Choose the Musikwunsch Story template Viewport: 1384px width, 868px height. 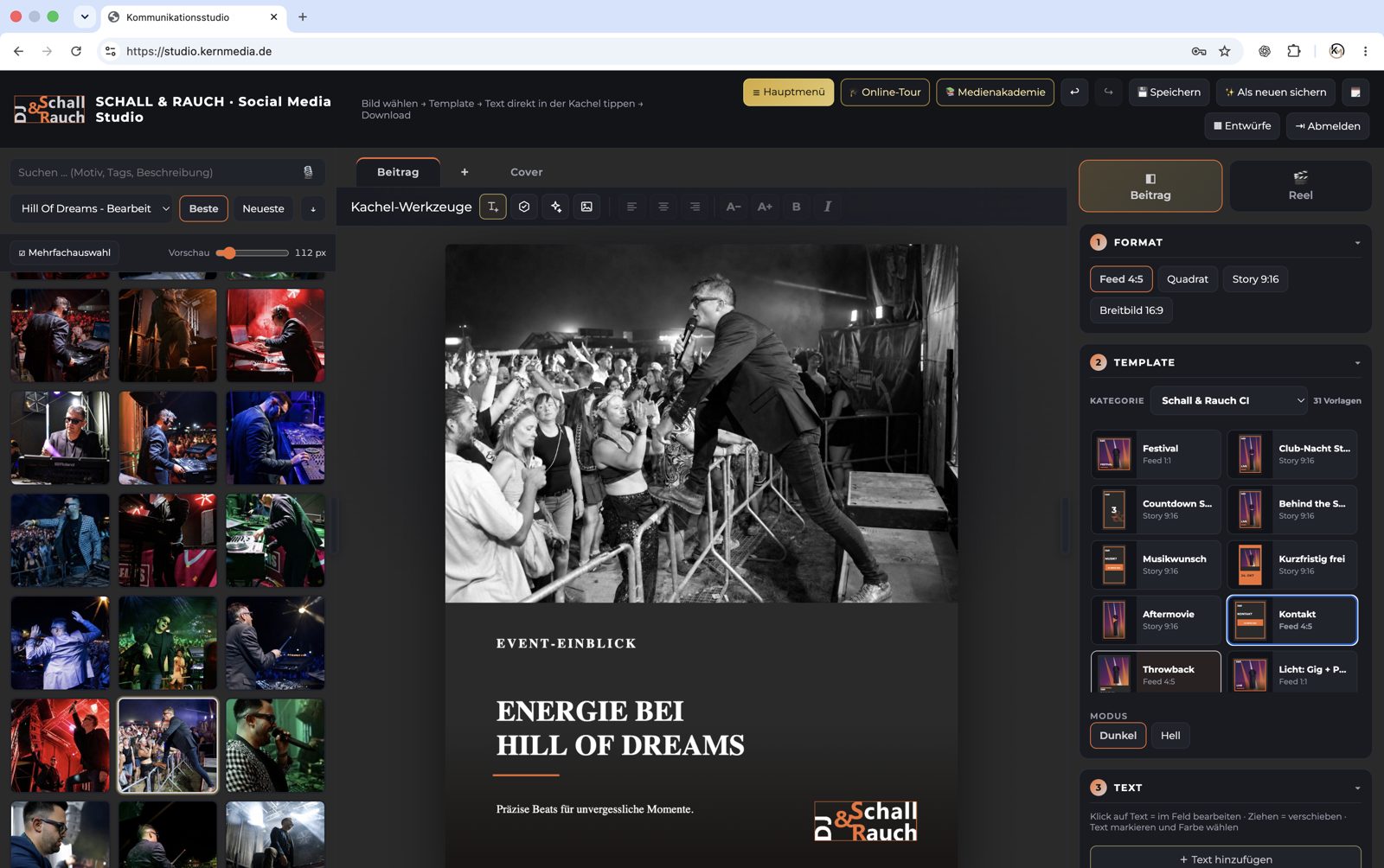click(x=1156, y=565)
